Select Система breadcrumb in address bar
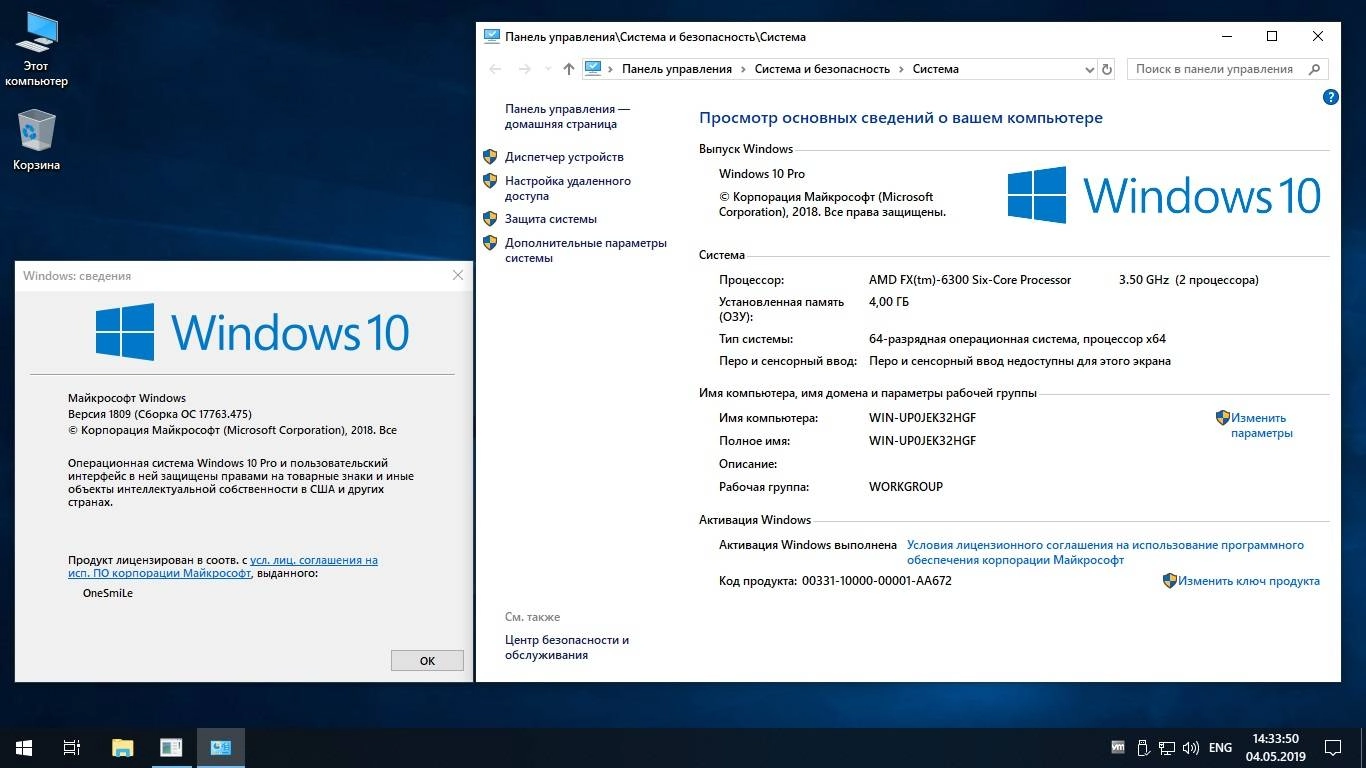Screen dimensions: 1366x768 tap(935, 69)
